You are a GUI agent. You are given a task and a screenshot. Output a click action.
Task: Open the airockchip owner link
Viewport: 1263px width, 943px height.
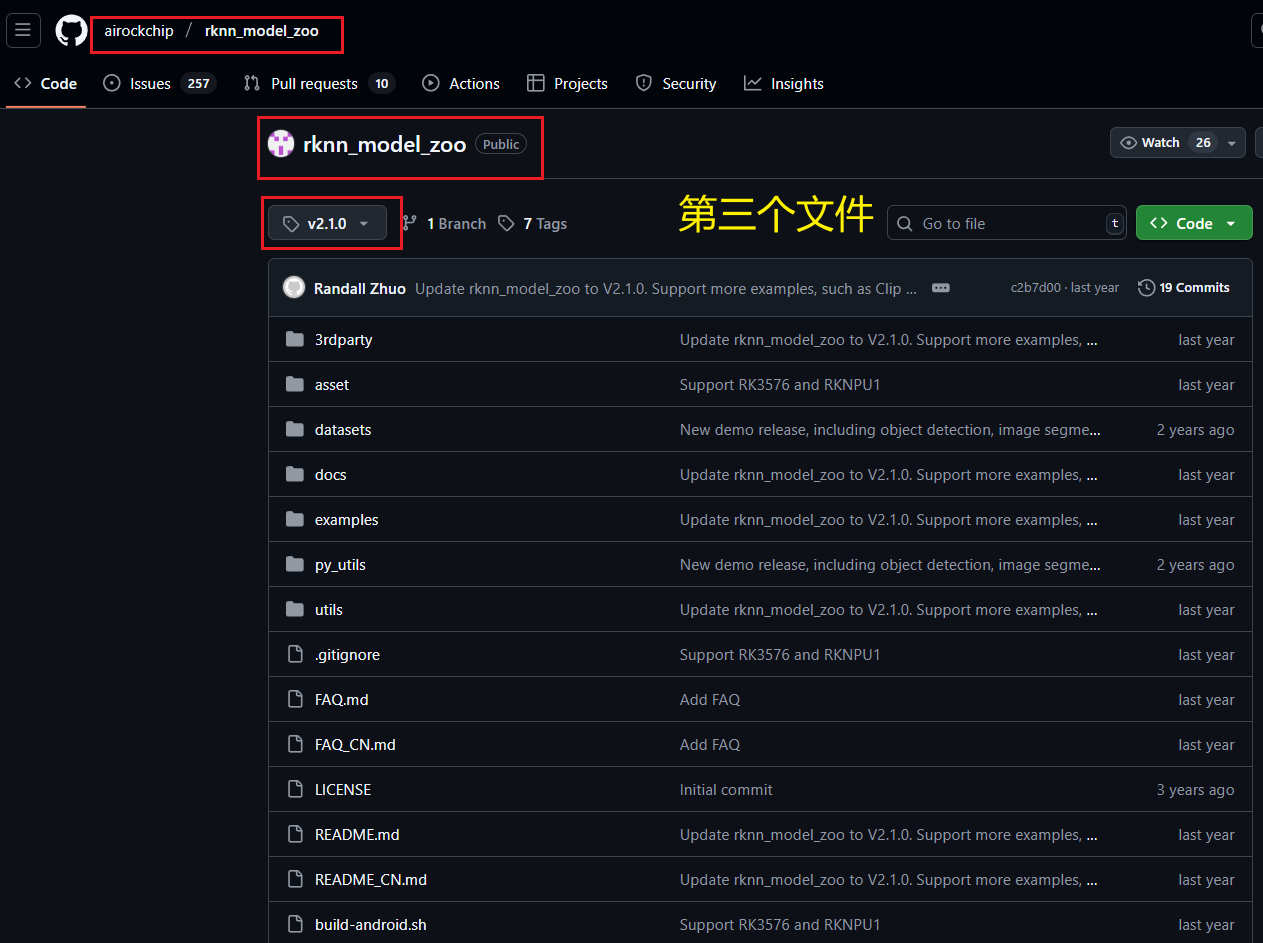click(x=139, y=31)
